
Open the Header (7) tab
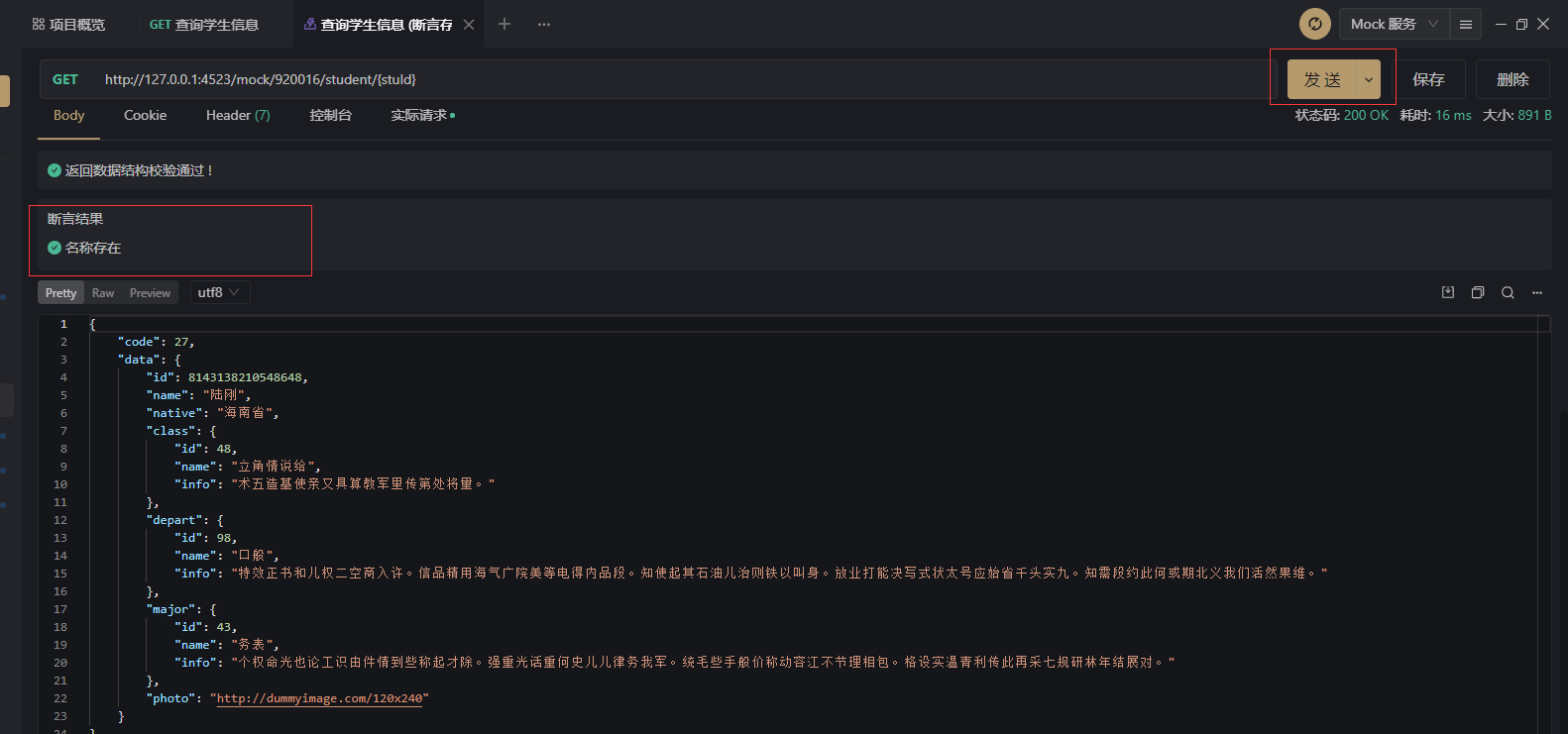(238, 115)
